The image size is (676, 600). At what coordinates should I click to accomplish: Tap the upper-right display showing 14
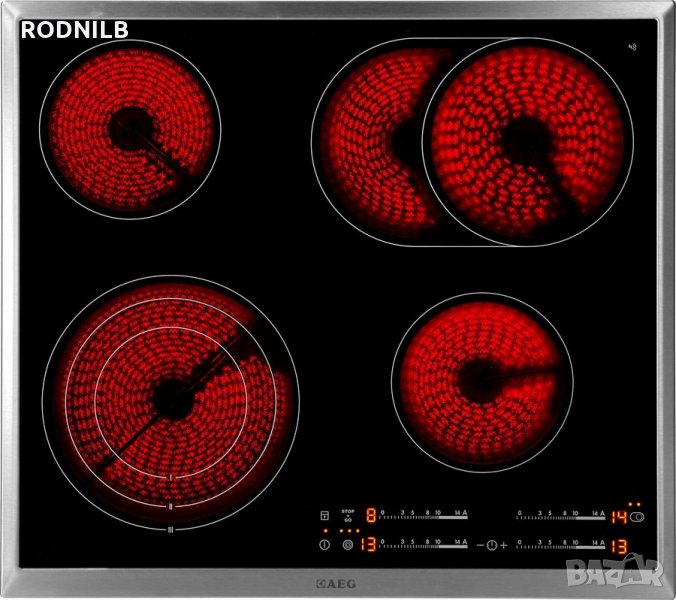(619, 518)
